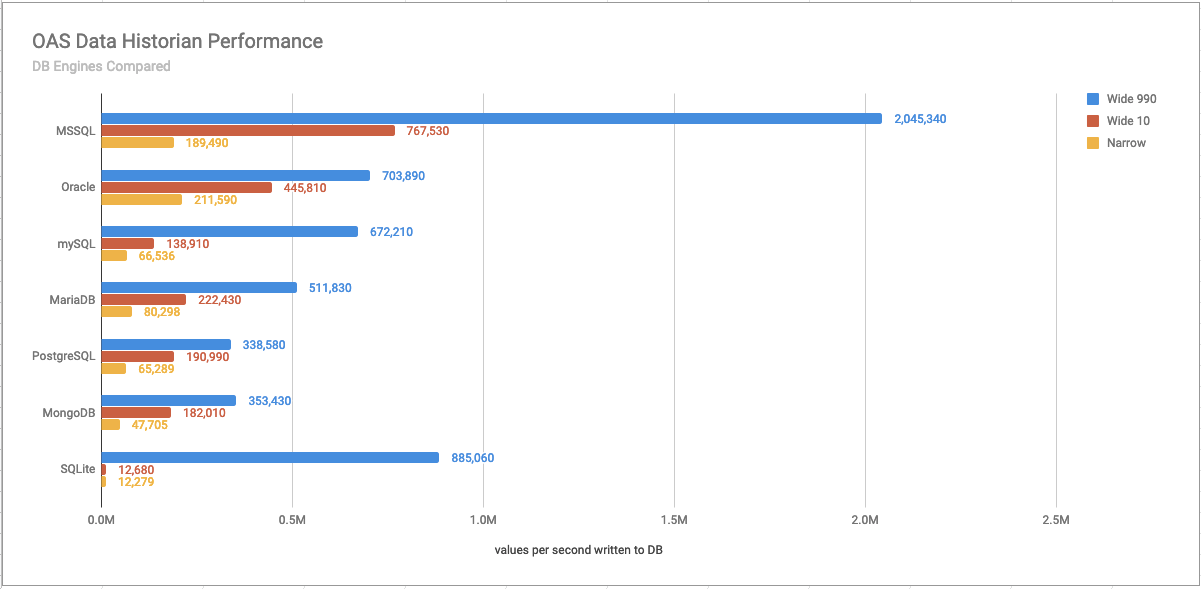Select the PostgreSQL red bar labeled 190,990
Viewport: 1201px width, 589px height.
(137, 356)
